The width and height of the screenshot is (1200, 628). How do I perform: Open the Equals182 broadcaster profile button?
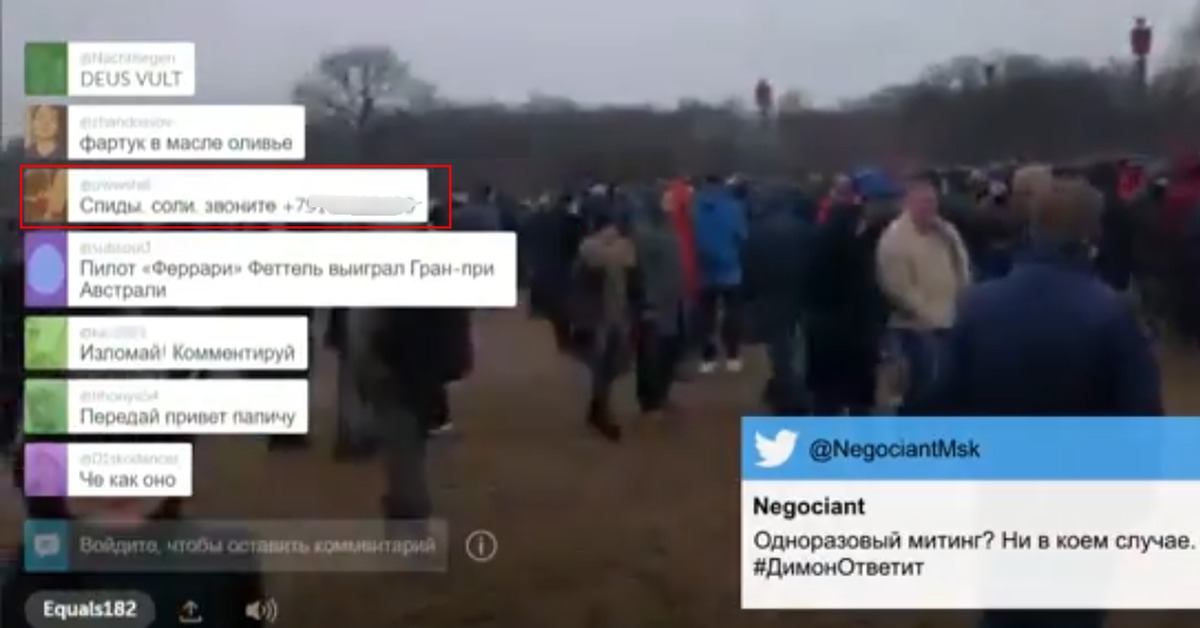tap(91, 609)
